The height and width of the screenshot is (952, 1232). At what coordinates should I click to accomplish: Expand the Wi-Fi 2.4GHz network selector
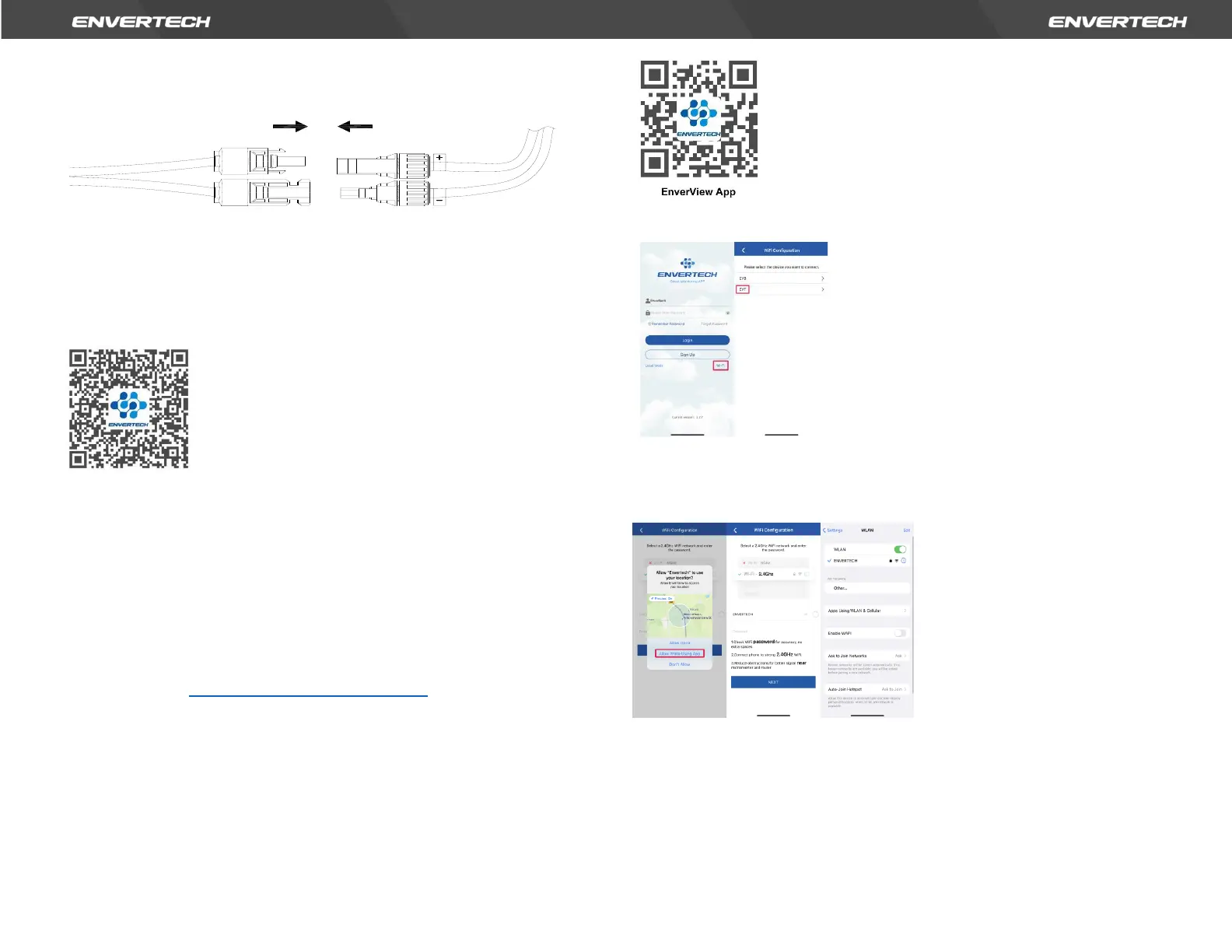pos(774,574)
